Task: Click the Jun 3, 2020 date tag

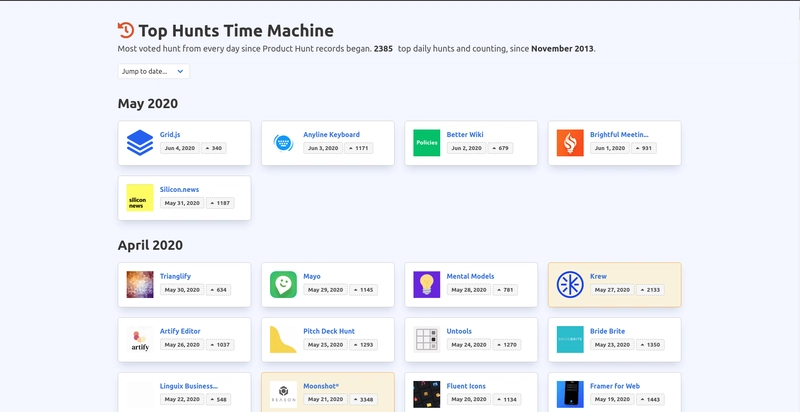Action: coord(323,148)
